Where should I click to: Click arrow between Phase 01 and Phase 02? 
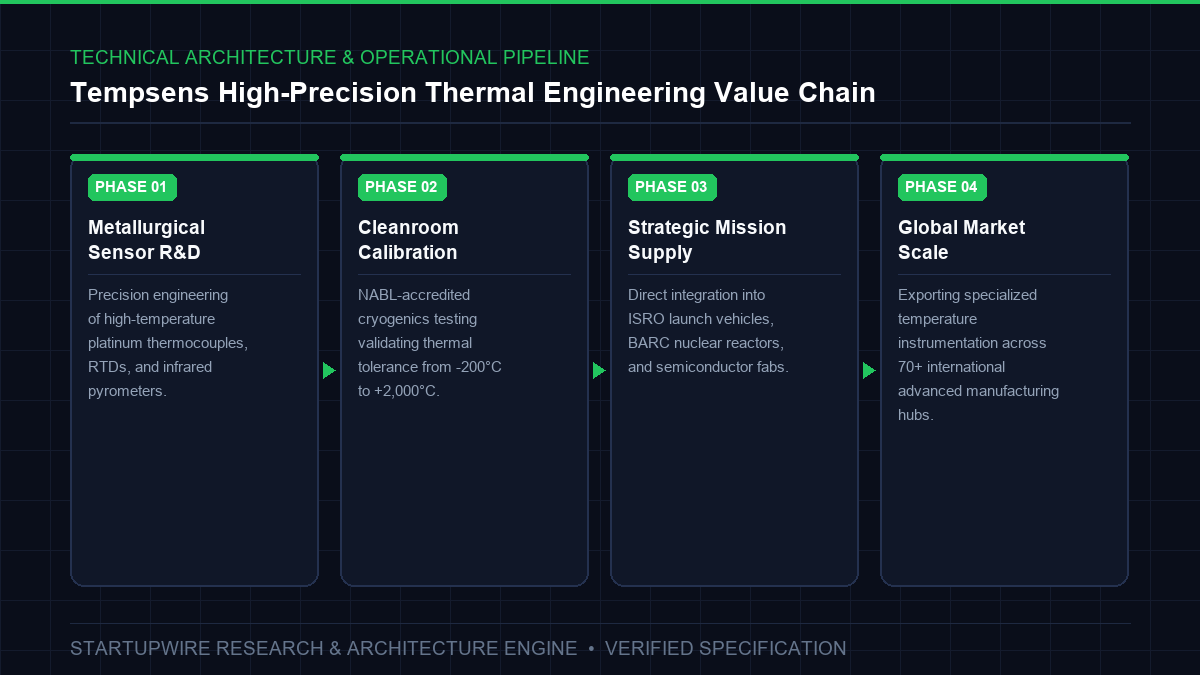pos(329,371)
